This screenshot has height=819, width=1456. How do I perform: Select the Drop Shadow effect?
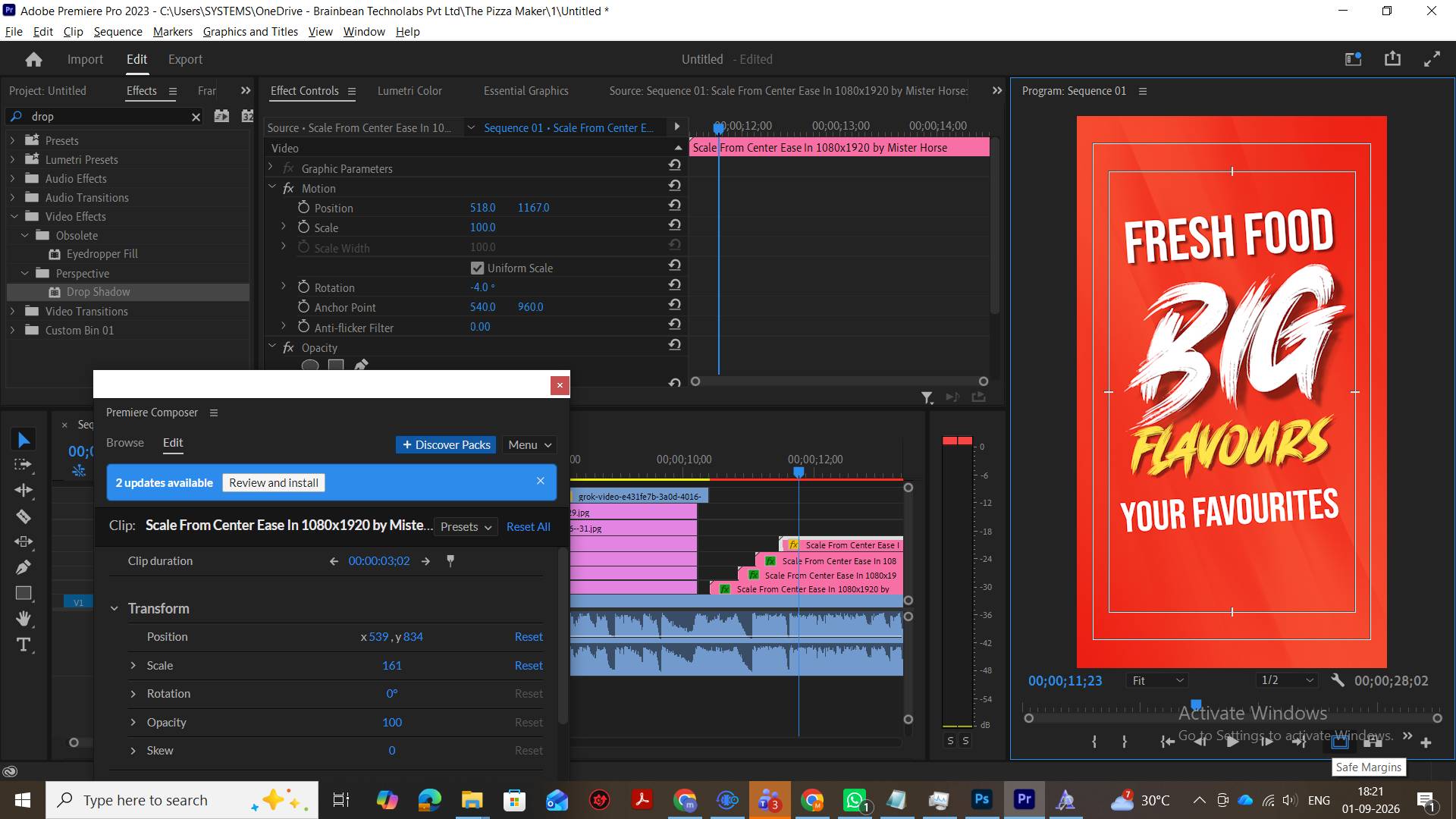click(98, 292)
